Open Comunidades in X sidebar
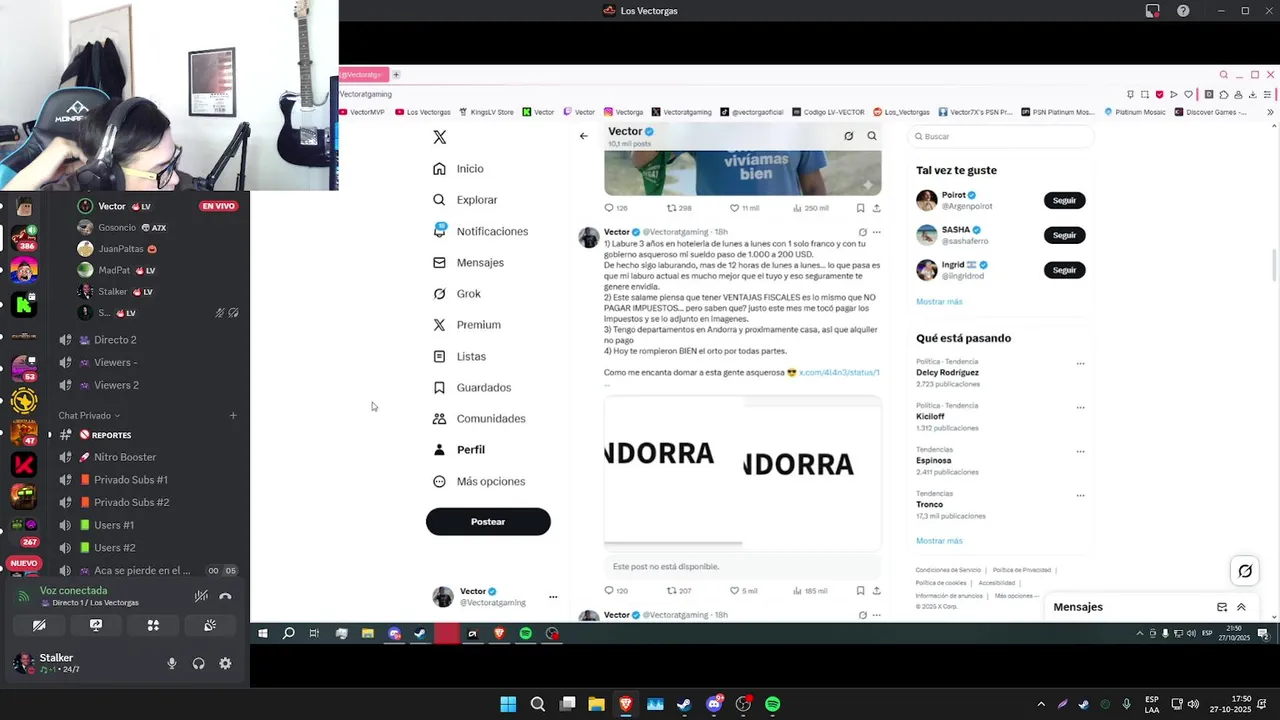The height and width of the screenshot is (720, 1280). pos(479,418)
